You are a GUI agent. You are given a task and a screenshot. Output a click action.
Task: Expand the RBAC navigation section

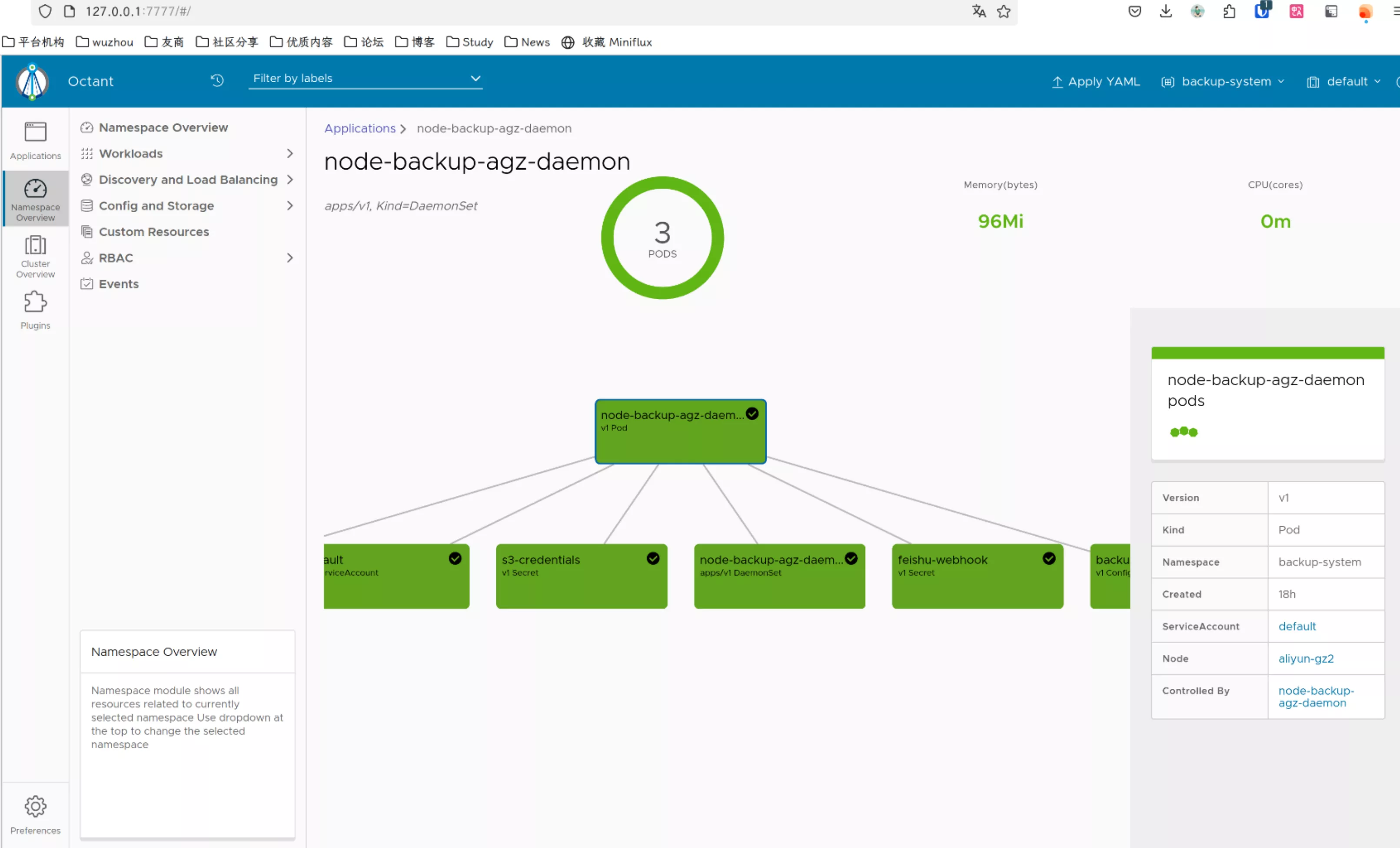(x=187, y=258)
